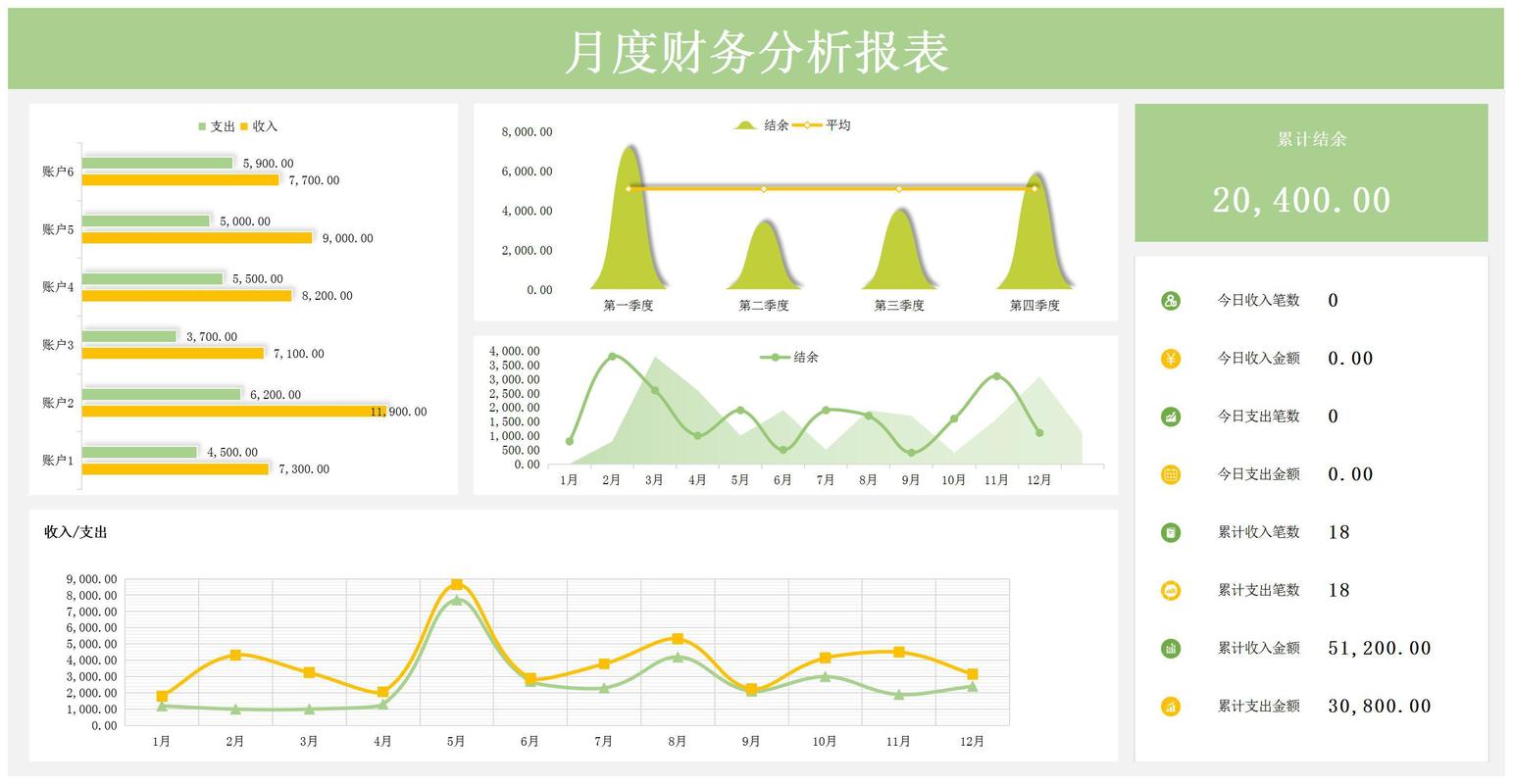Click the 账户5 yellow income bar
1513x784 pixels.
tap(196, 238)
